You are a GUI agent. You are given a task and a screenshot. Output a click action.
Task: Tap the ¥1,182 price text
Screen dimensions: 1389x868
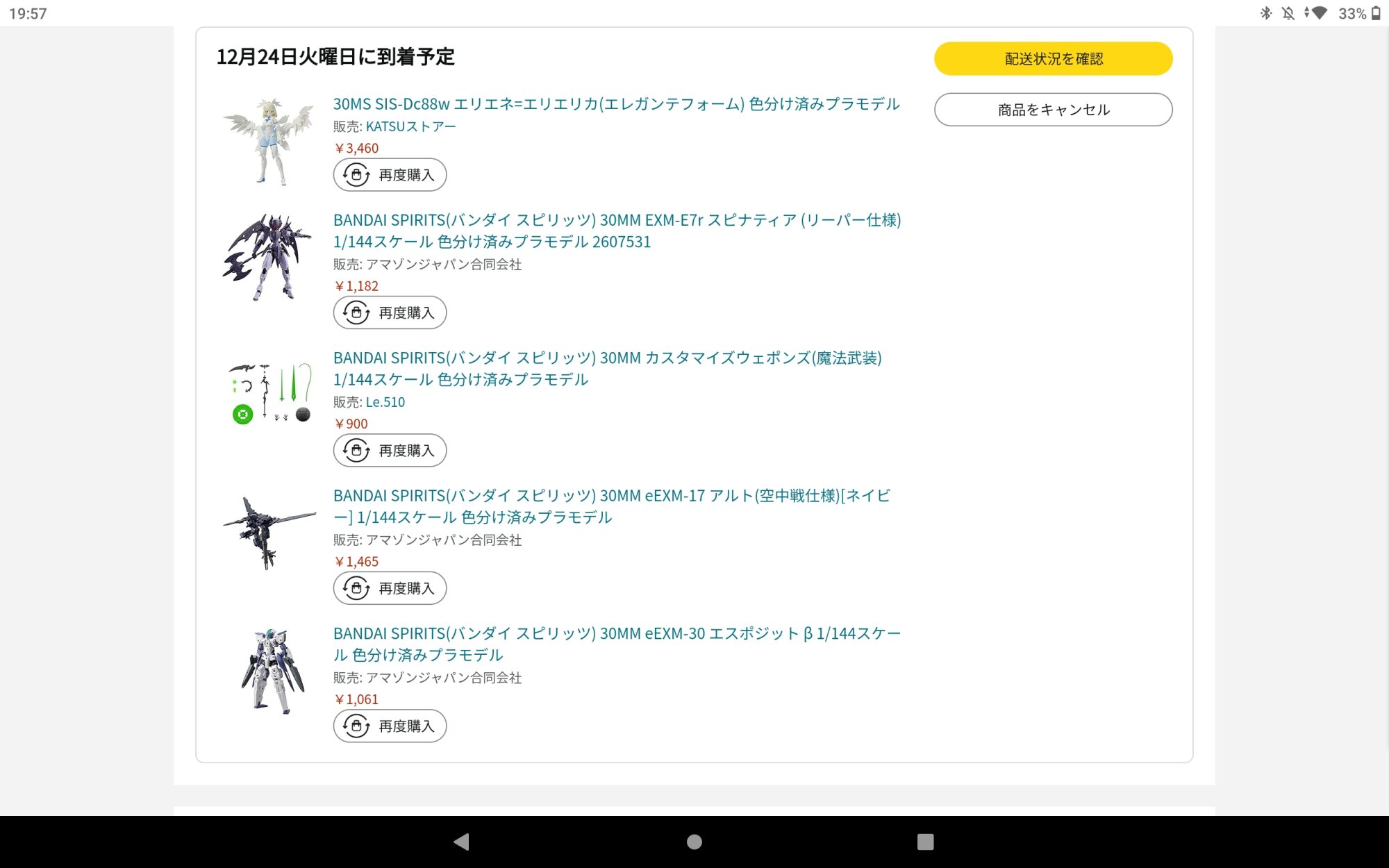[356, 286]
